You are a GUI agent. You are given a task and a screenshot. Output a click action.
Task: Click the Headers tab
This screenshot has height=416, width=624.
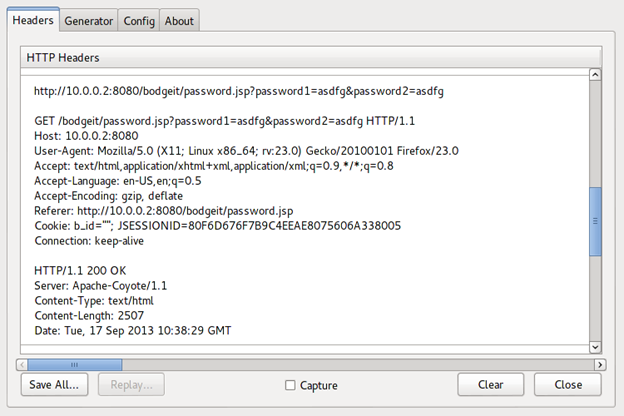(x=33, y=20)
